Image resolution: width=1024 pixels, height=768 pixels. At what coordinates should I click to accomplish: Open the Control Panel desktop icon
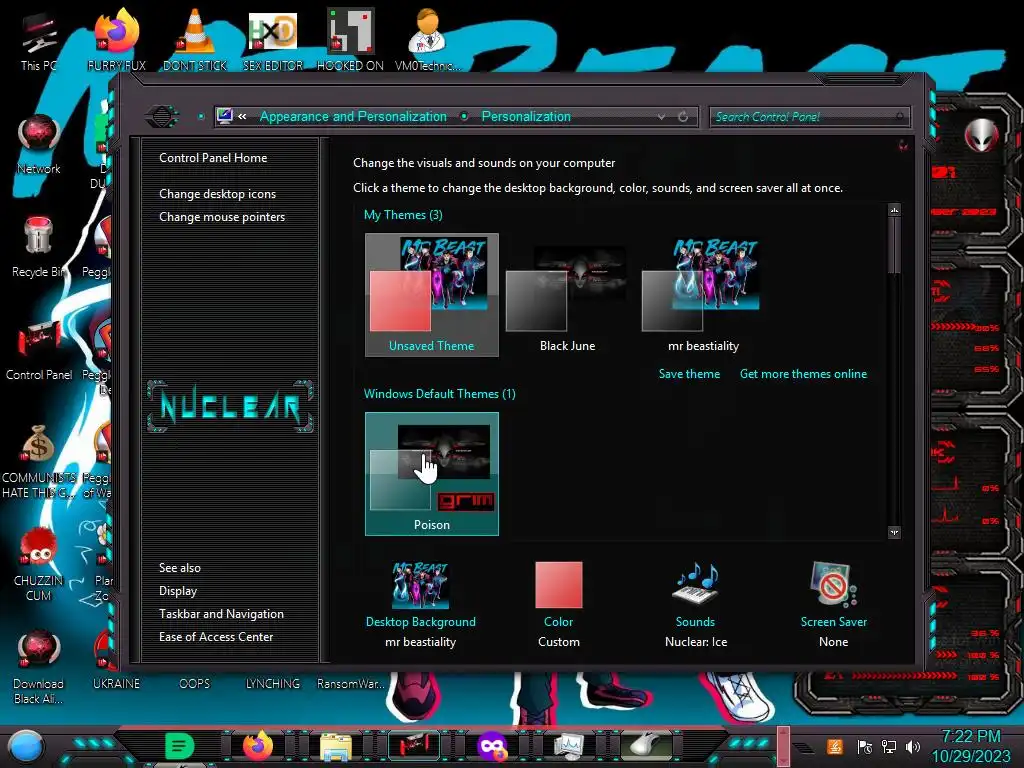pos(39,350)
